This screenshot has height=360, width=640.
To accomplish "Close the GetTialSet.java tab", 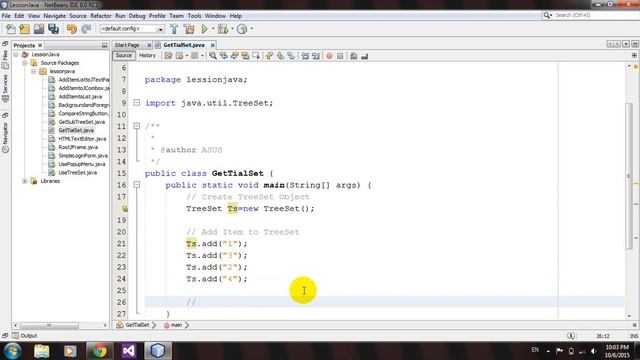I will (x=213, y=45).
